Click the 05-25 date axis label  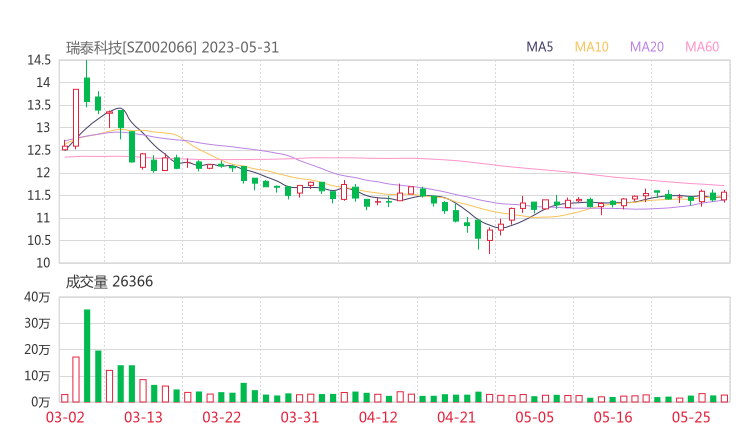coord(691,417)
